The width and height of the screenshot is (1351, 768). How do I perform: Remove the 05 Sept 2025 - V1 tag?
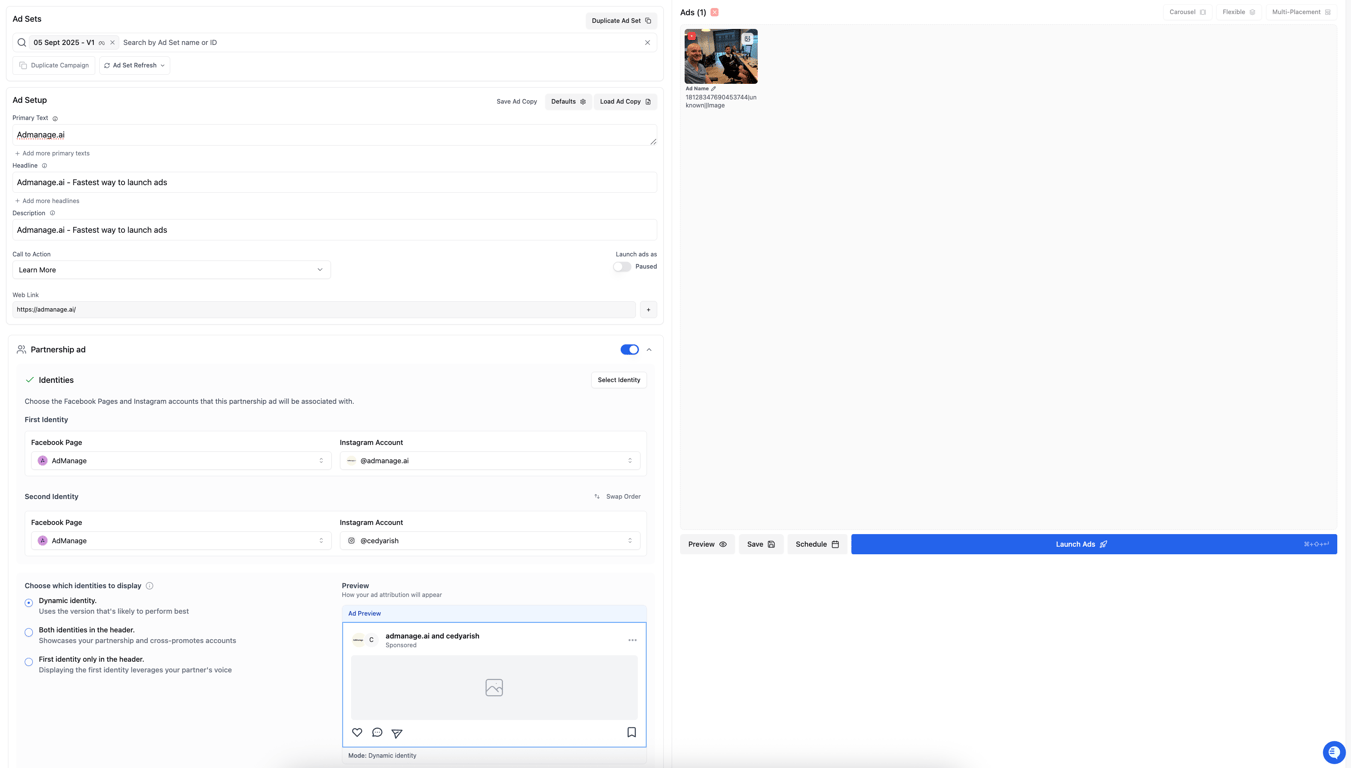(112, 43)
